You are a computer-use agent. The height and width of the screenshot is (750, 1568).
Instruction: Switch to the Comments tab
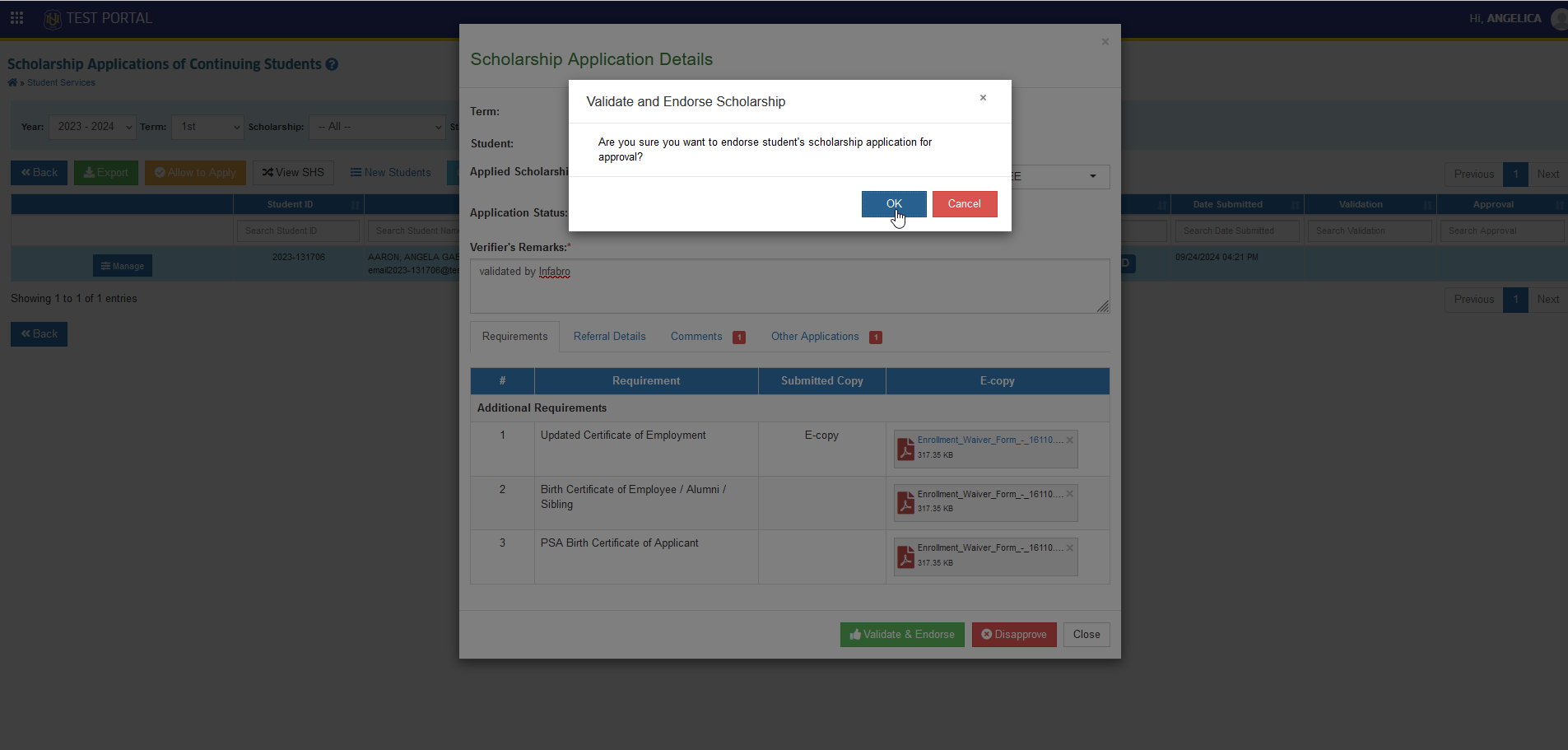(707, 337)
